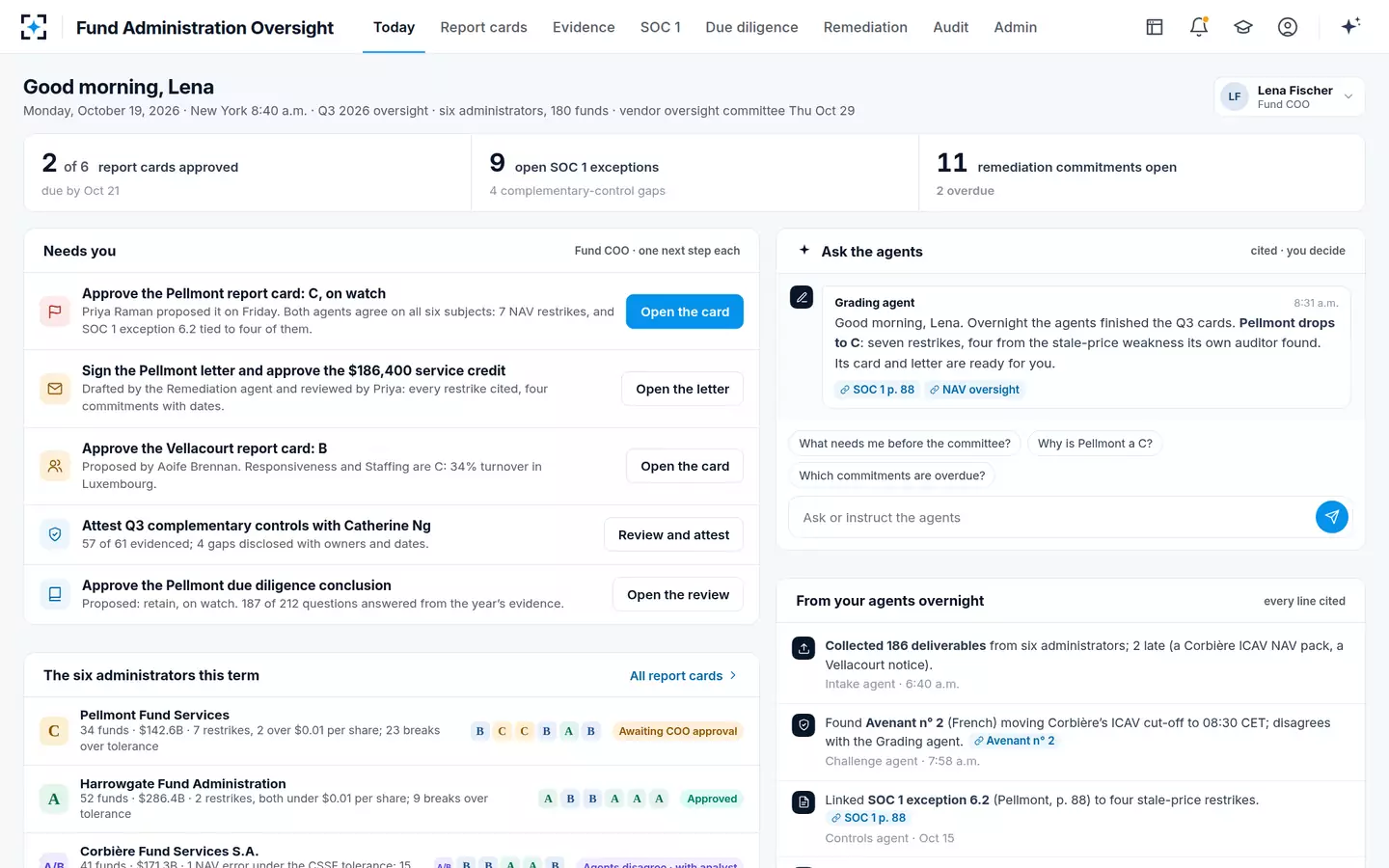Go to the Remediation tab
This screenshot has width=1389, height=868.
(x=865, y=27)
